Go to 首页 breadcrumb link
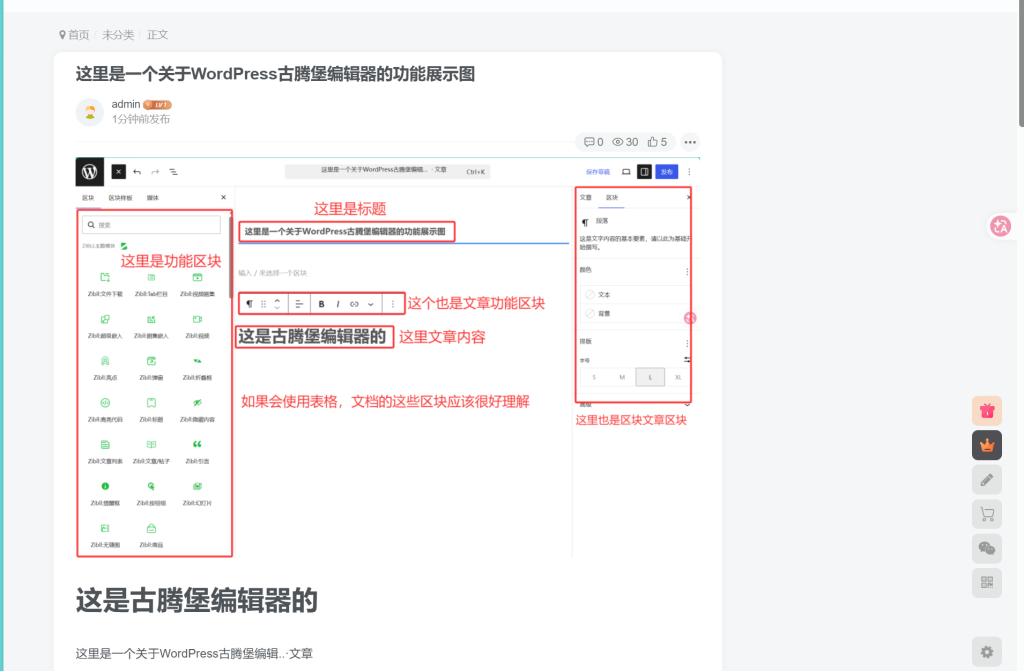1024x671 pixels. pos(74,35)
